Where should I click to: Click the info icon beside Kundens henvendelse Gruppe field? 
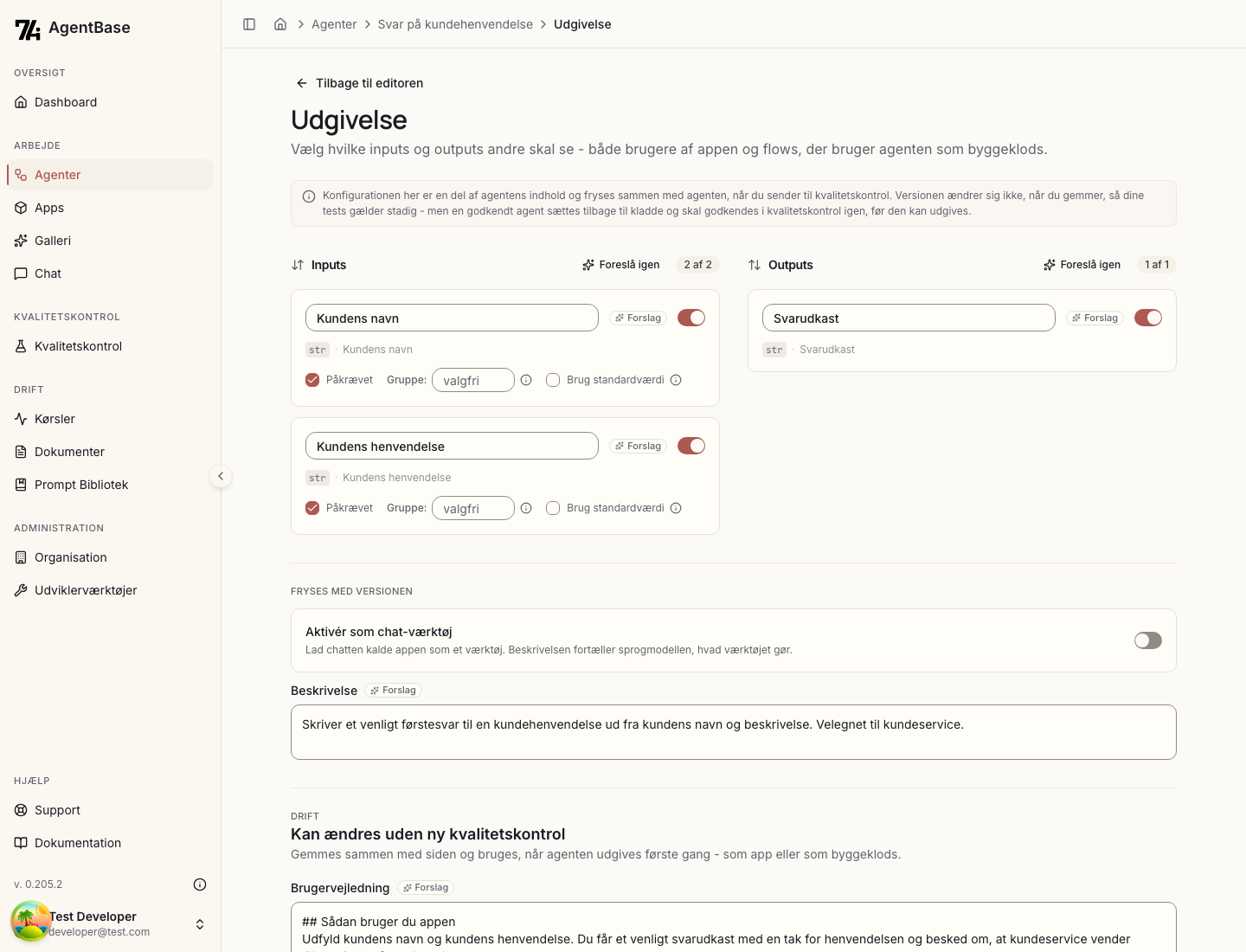coord(526,508)
